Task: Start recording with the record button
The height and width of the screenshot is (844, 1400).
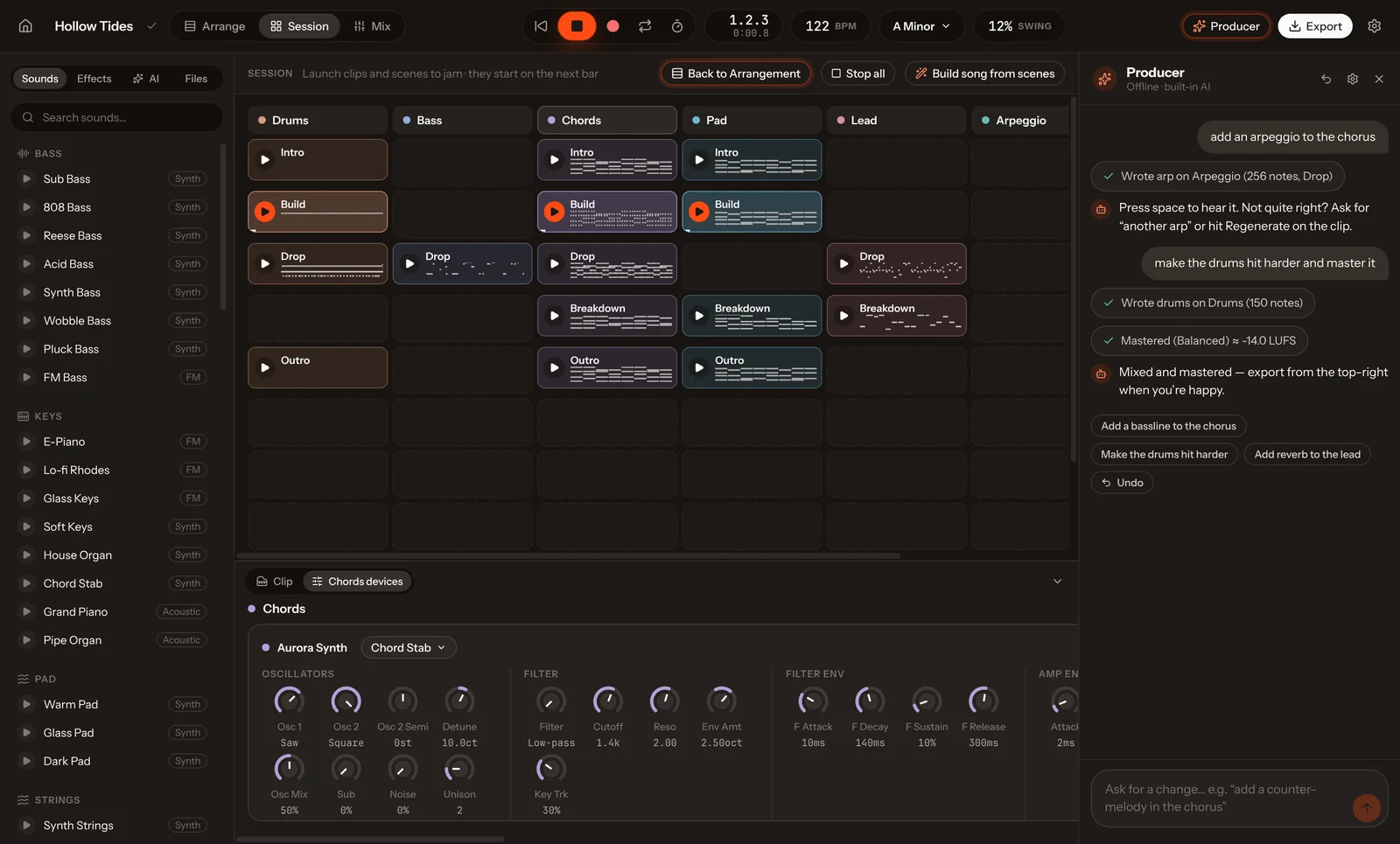Action: pyautogui.click(x=613, y=26)
